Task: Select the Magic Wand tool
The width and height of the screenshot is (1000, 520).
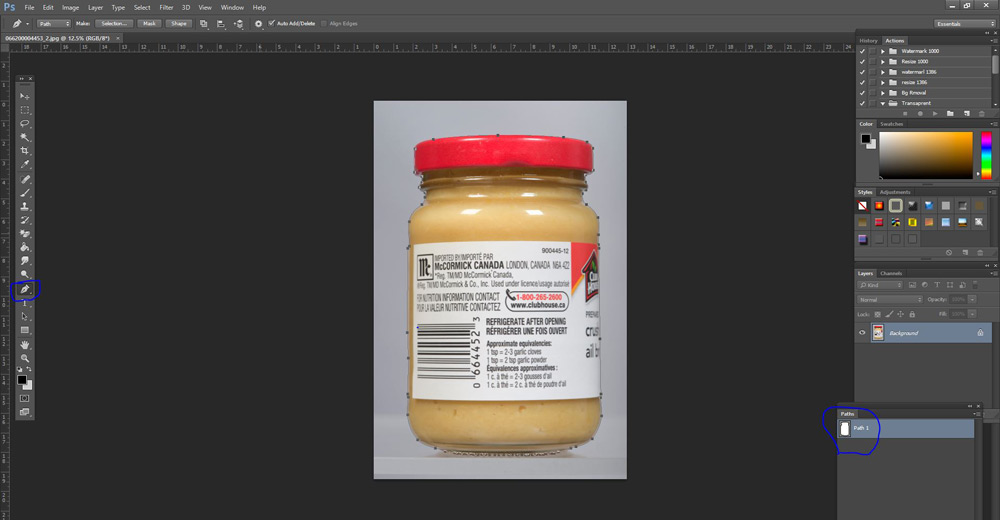Action: pos(25,138)
